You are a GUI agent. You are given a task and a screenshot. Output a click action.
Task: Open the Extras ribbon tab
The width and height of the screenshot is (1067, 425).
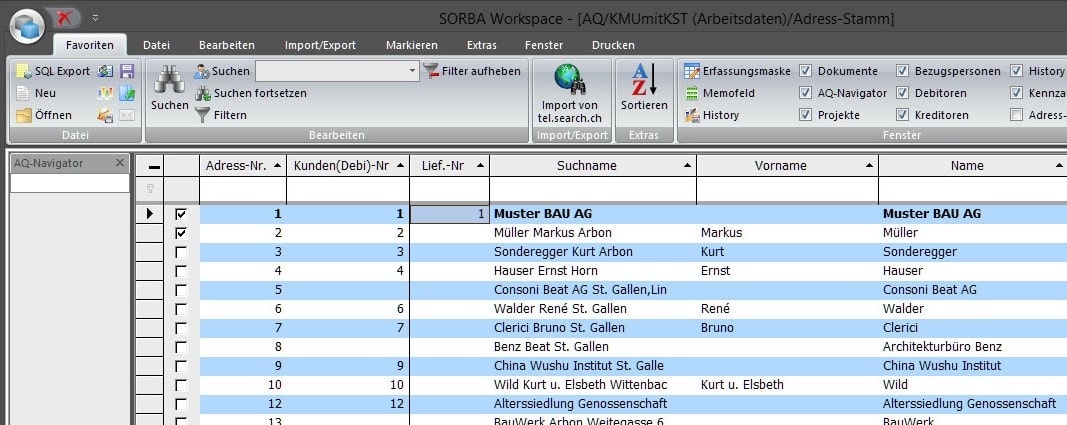click(482, 46)
